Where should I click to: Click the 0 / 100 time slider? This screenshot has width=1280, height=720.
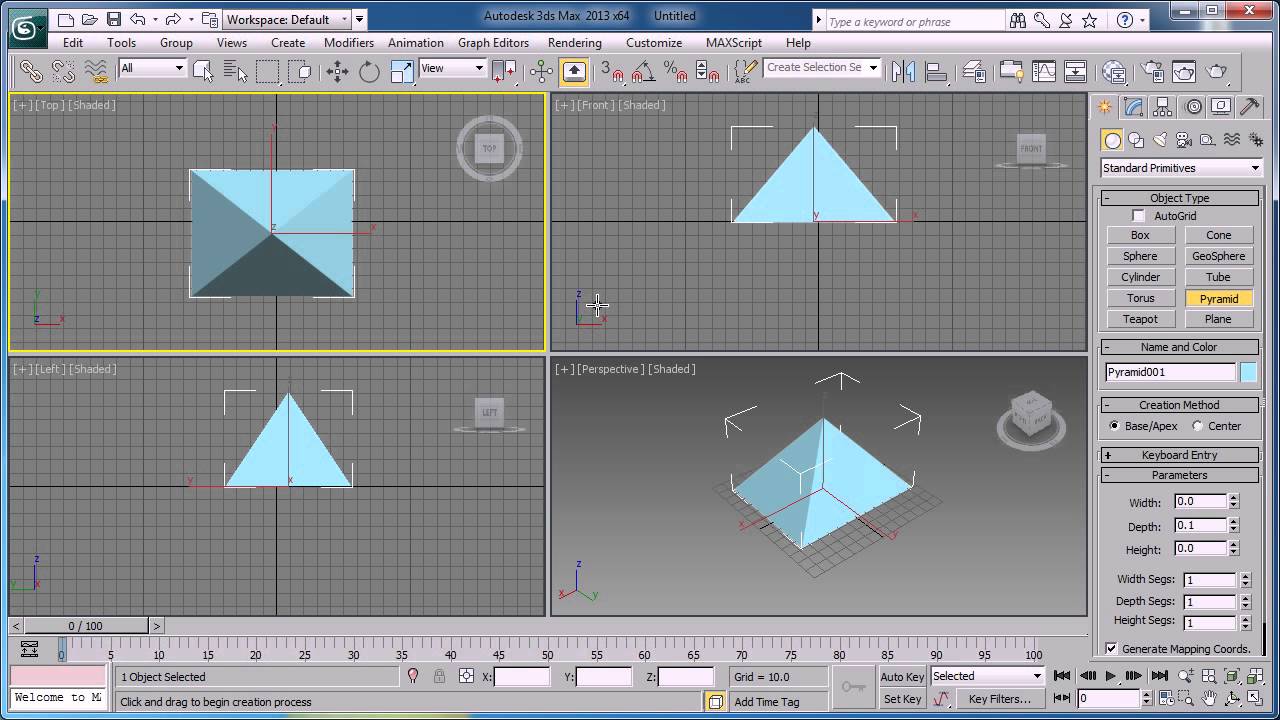coord(85,626)
